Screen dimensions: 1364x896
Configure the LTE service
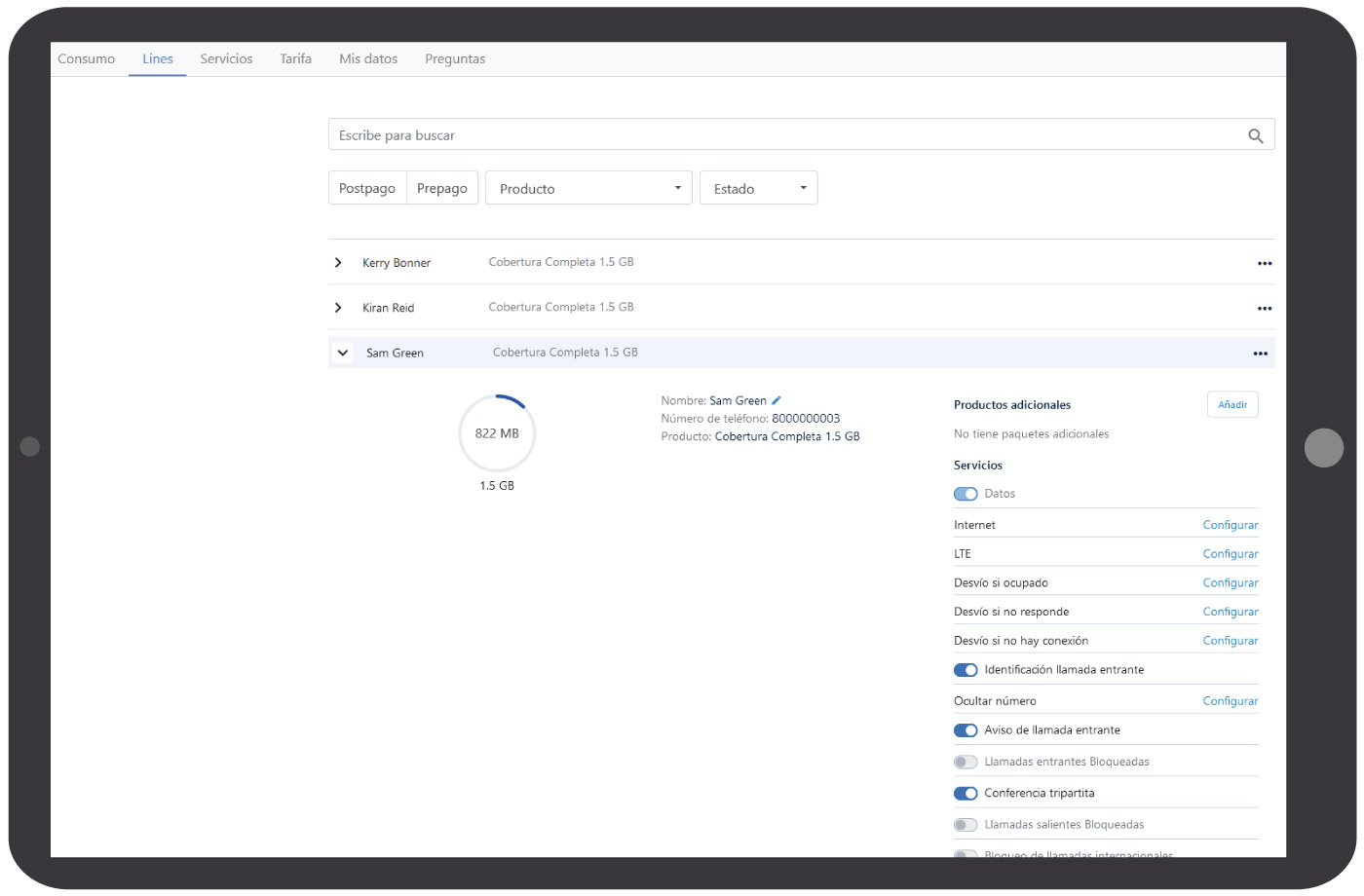pos(1231,554)
